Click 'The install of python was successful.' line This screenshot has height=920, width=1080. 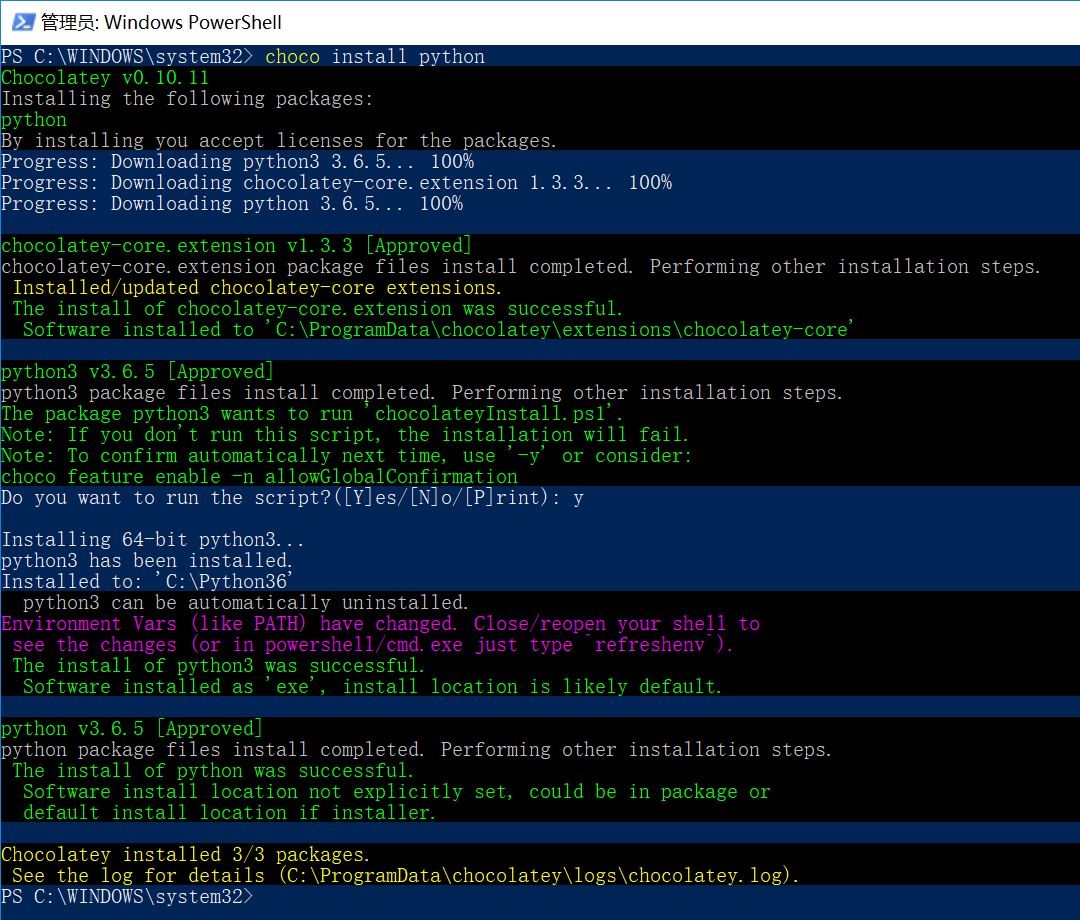pos(213,771)
